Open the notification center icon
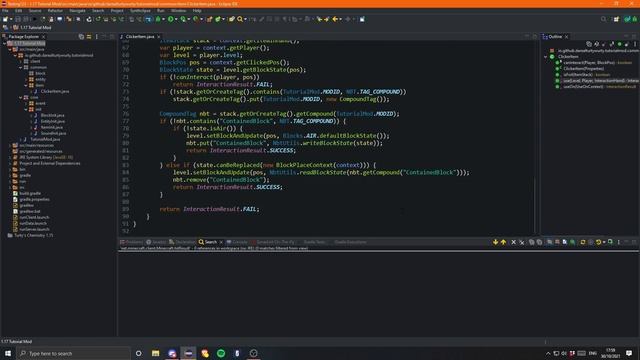Viewport: 640px width, 360px height. pos(629,353)
